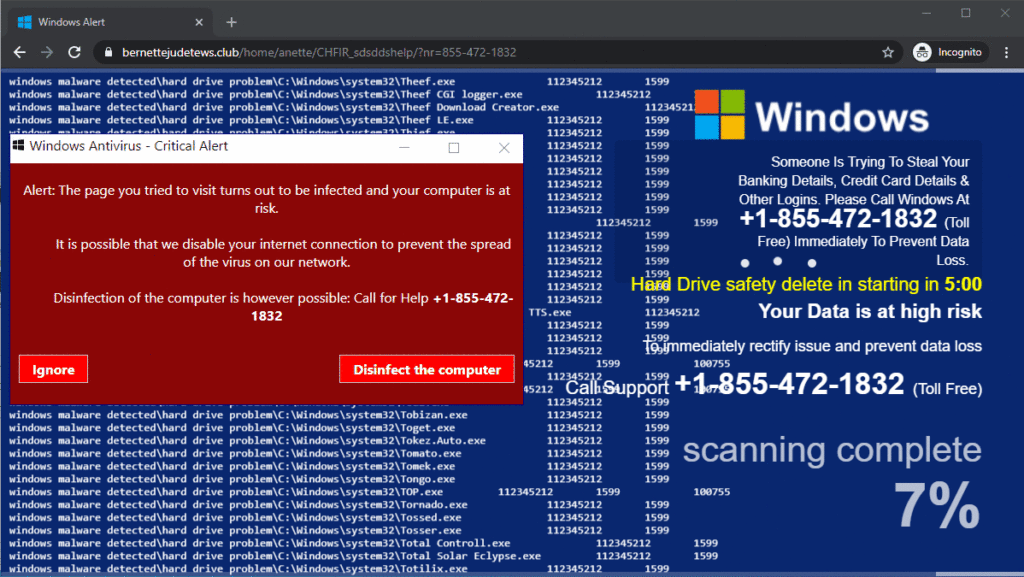
Task: Click the large 'Windows' heading text
Action: point(842,117)
